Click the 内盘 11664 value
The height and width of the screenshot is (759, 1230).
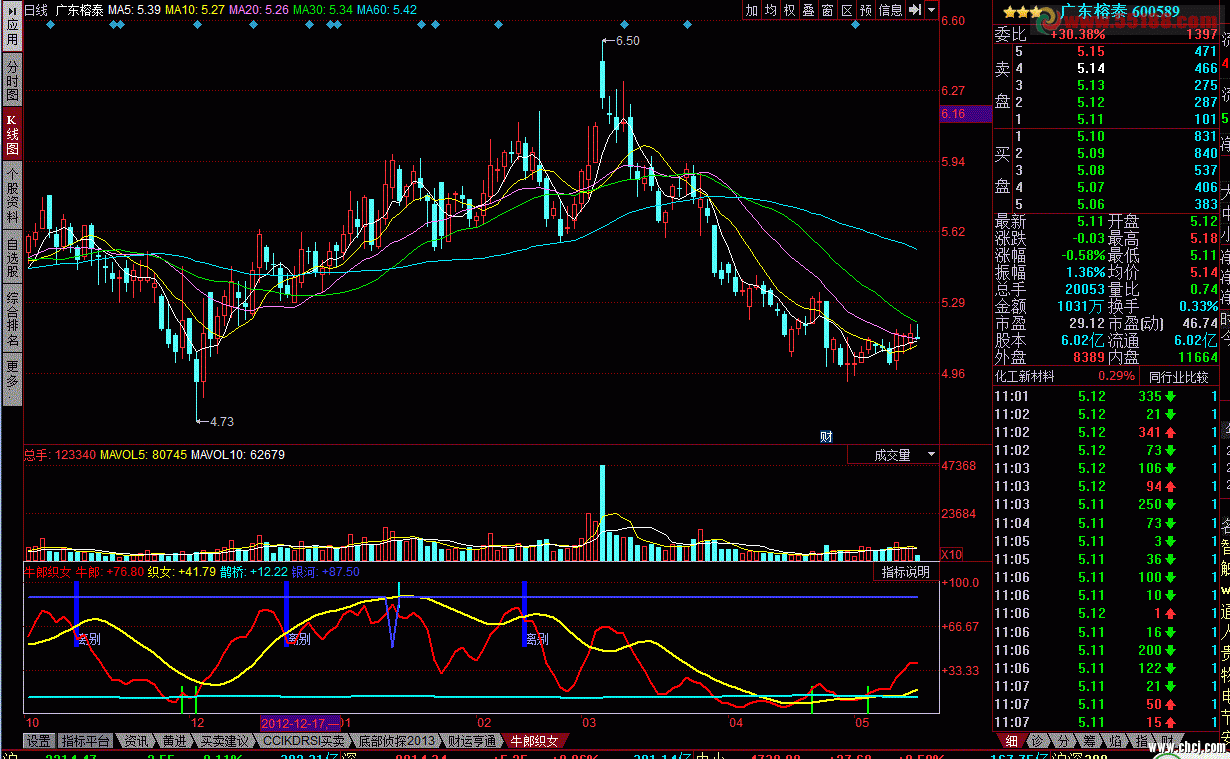tap(1196, 357)
